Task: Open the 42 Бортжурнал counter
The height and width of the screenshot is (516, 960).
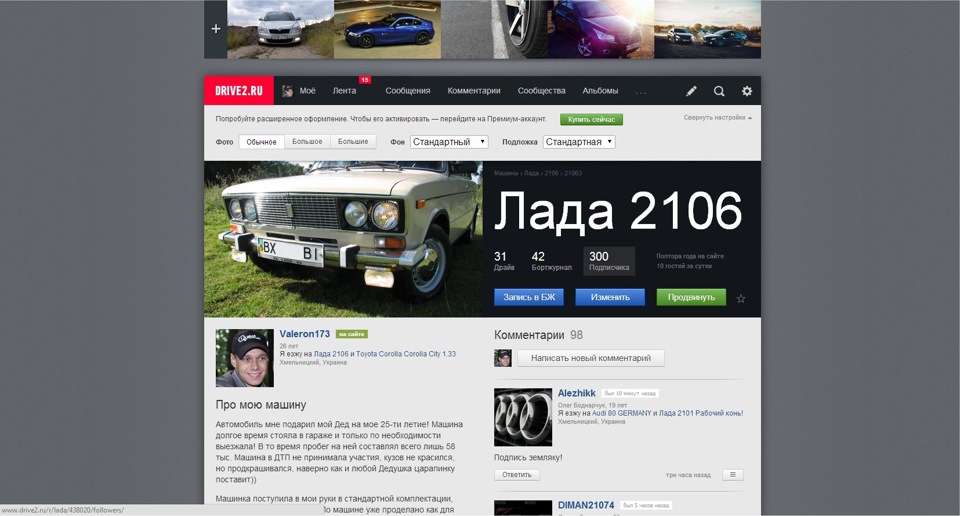Action: [x=551, y=261]
